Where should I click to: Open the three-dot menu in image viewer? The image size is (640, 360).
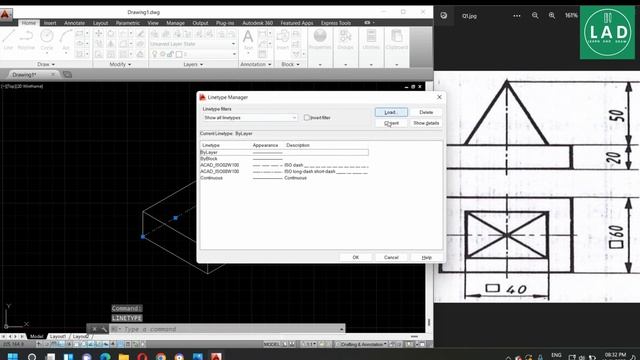pyautogui.click(x=517, y=16)
